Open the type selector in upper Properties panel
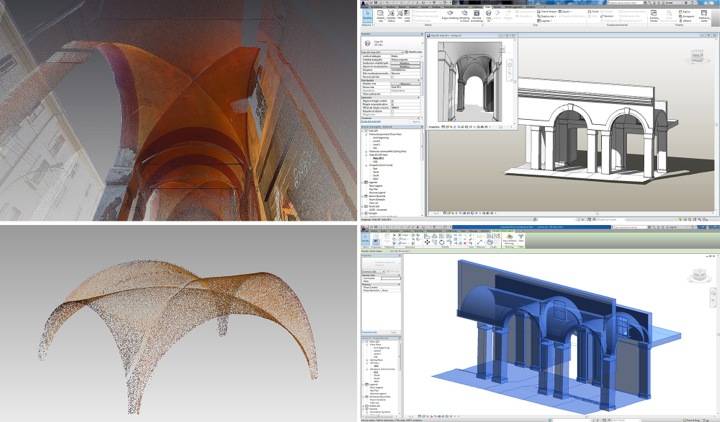720x422 pixels. coord(391,43)
